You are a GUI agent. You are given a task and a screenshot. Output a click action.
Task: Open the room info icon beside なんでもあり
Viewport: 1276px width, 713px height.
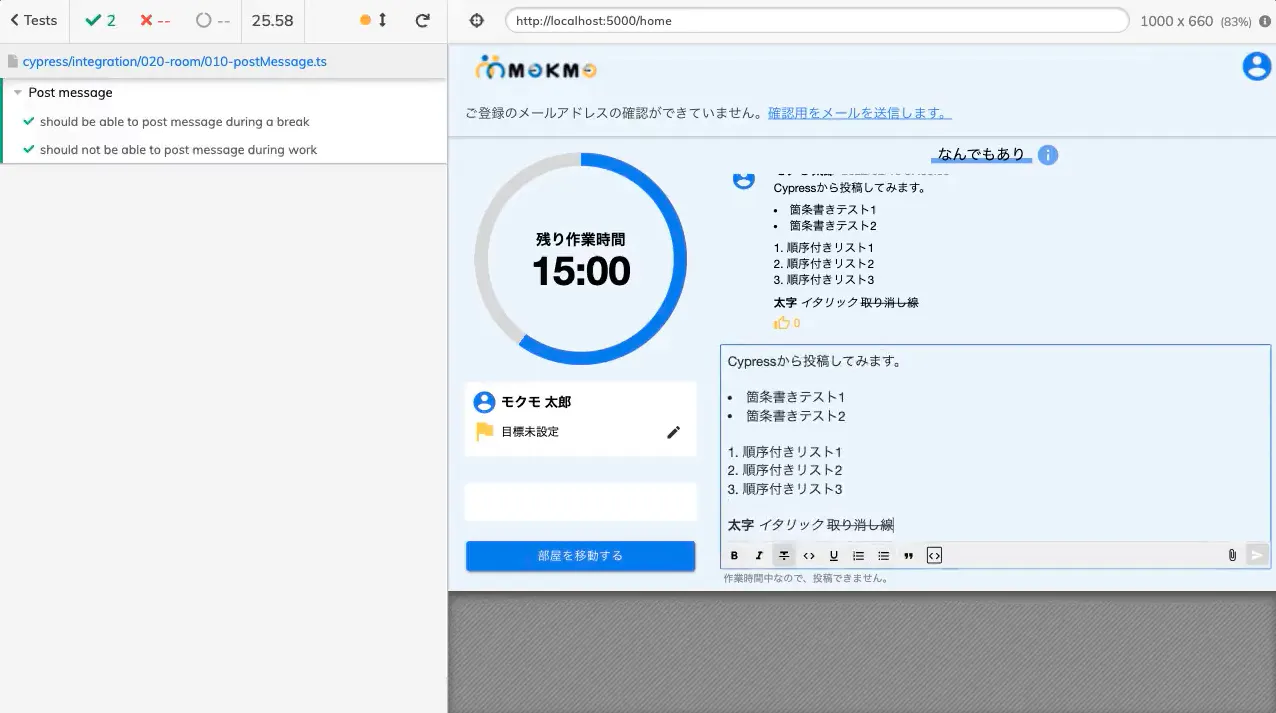[1047, 155]
